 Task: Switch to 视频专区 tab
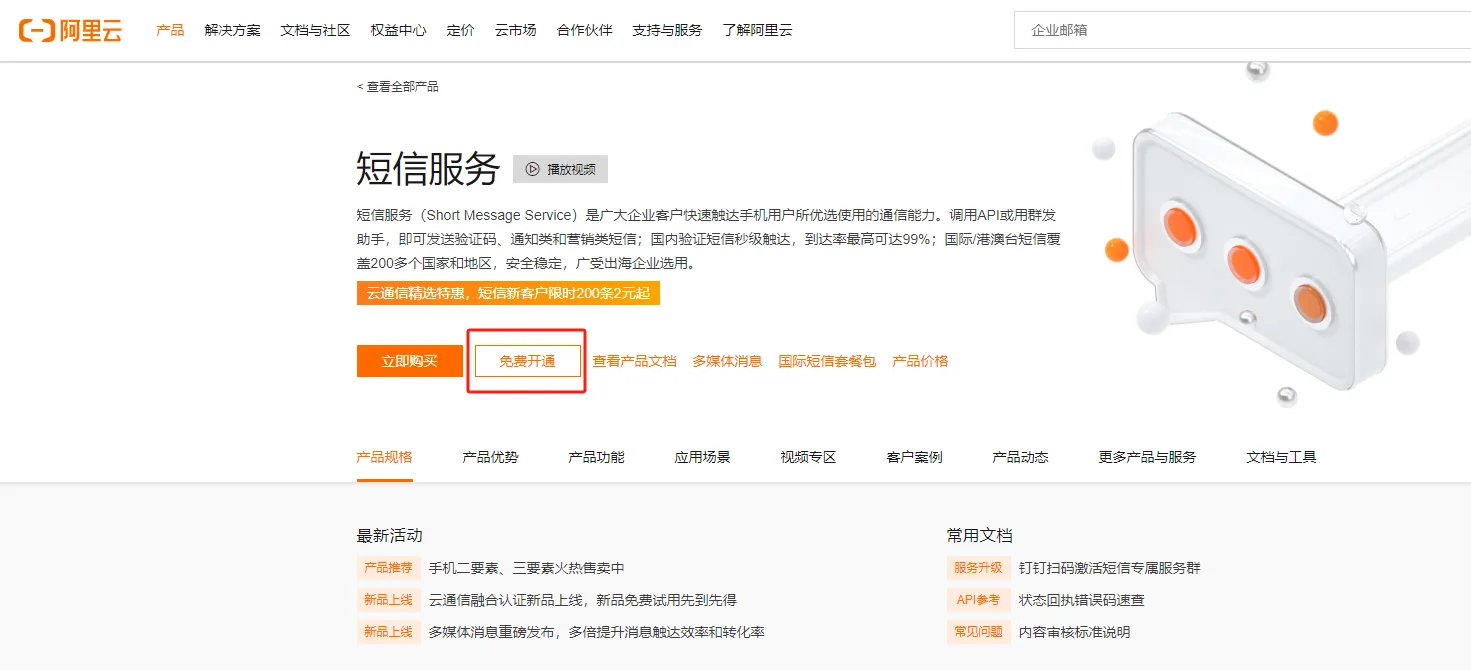click(x=808, y=457)
